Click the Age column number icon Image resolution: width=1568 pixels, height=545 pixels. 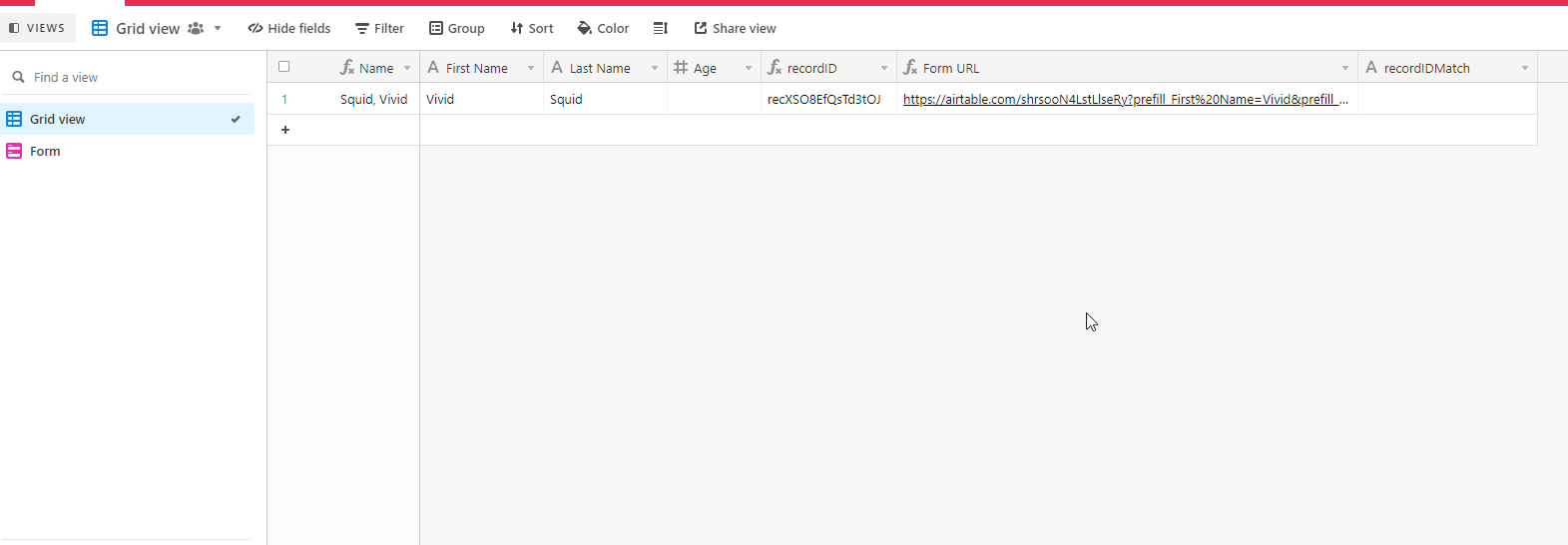(681, 67)
